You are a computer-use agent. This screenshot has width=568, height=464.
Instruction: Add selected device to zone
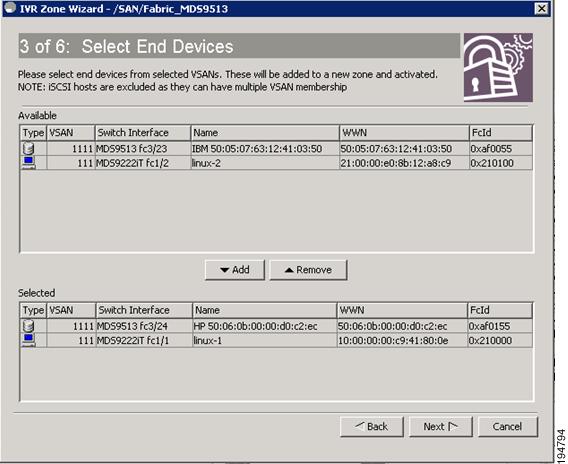click(x=235, y=270)
